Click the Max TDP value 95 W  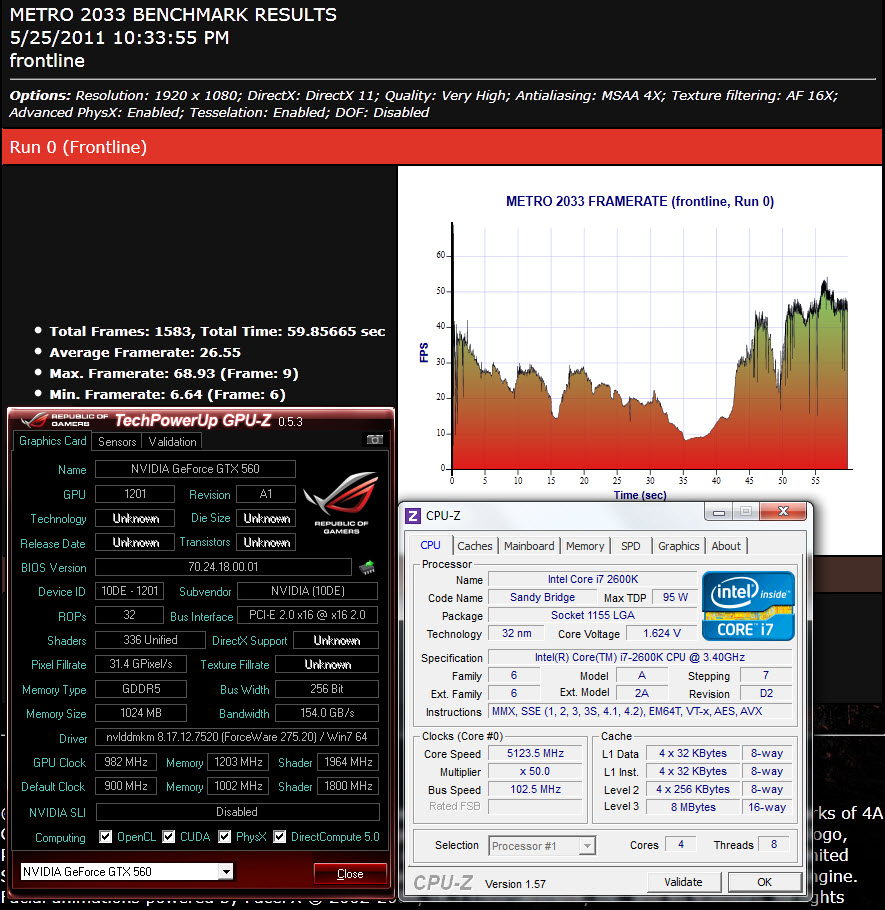675,597
